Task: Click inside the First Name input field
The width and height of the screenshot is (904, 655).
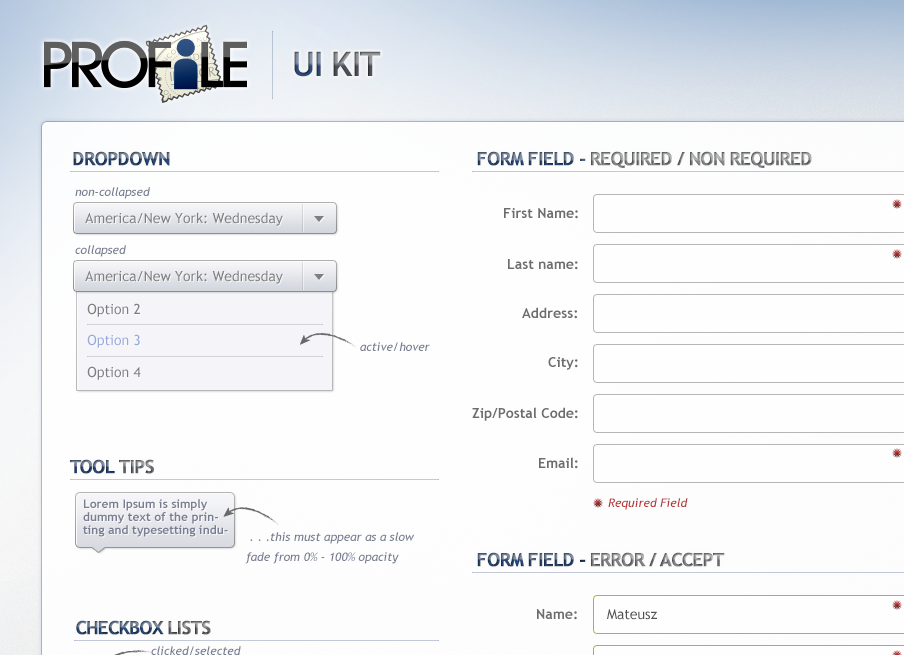Action: click(x=740, y=213)
